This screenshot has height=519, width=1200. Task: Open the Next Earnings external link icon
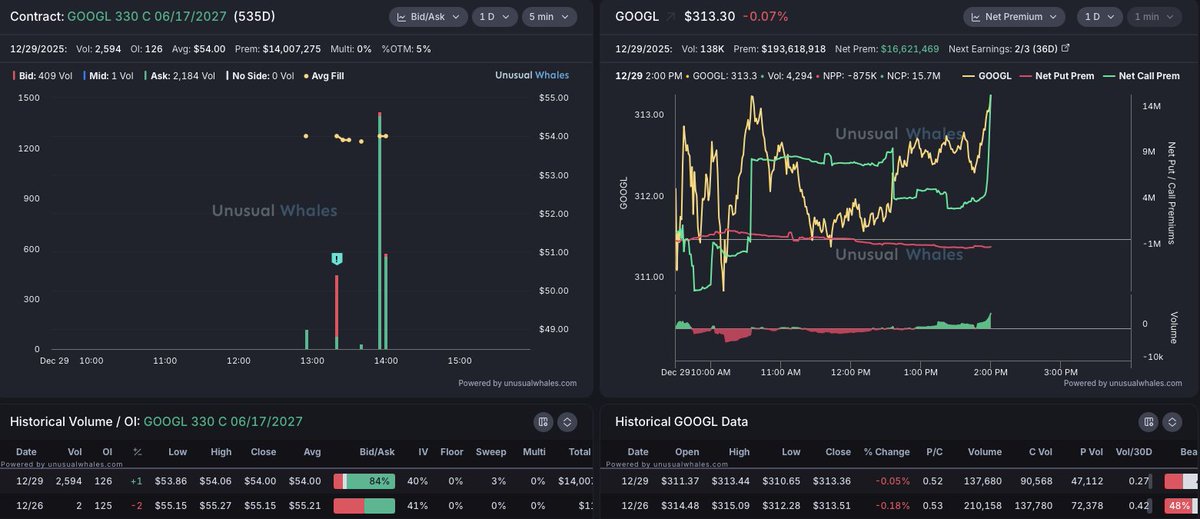(1065, 47)
